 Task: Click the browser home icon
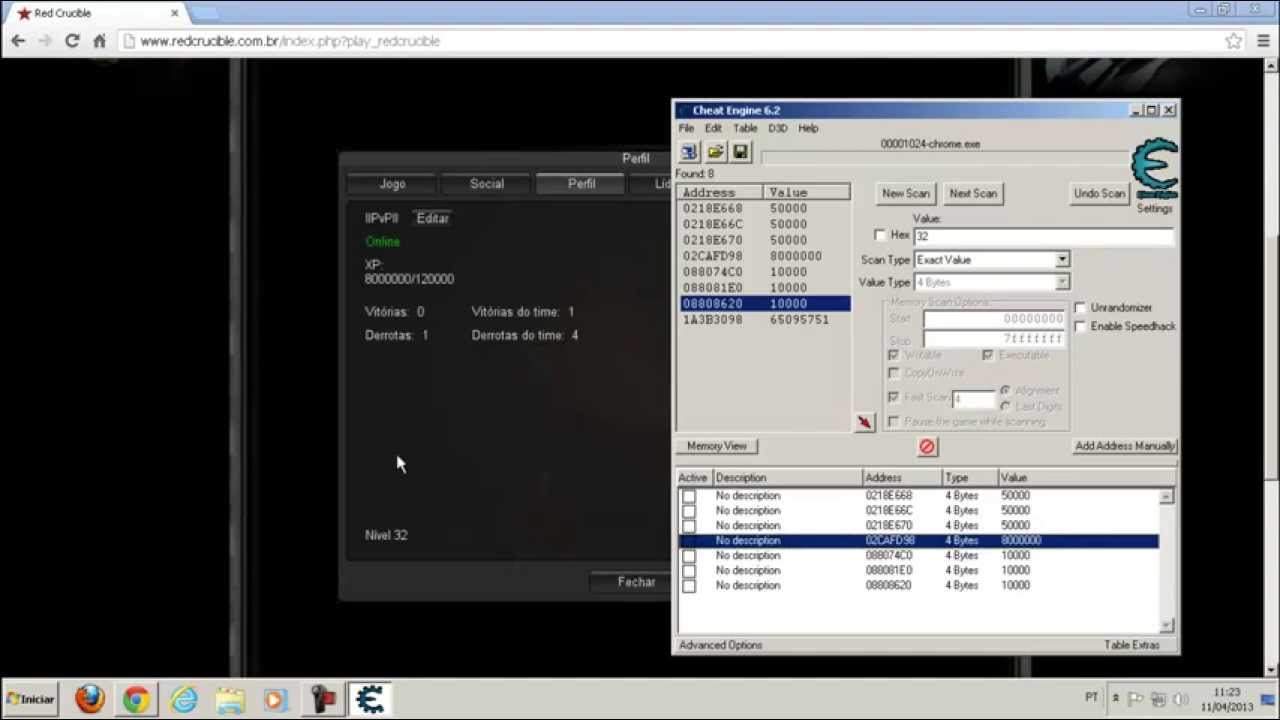tap(99, 41)
